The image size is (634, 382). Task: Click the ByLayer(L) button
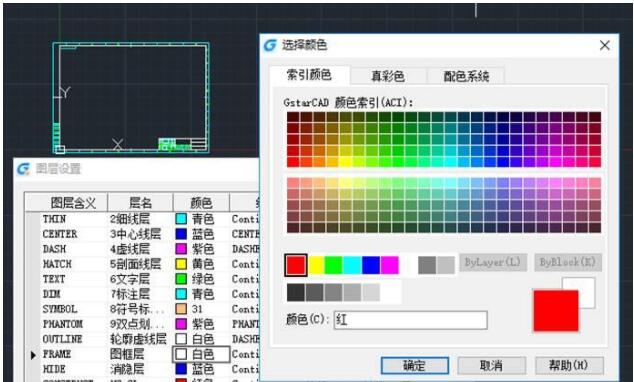tap(493, 262)
